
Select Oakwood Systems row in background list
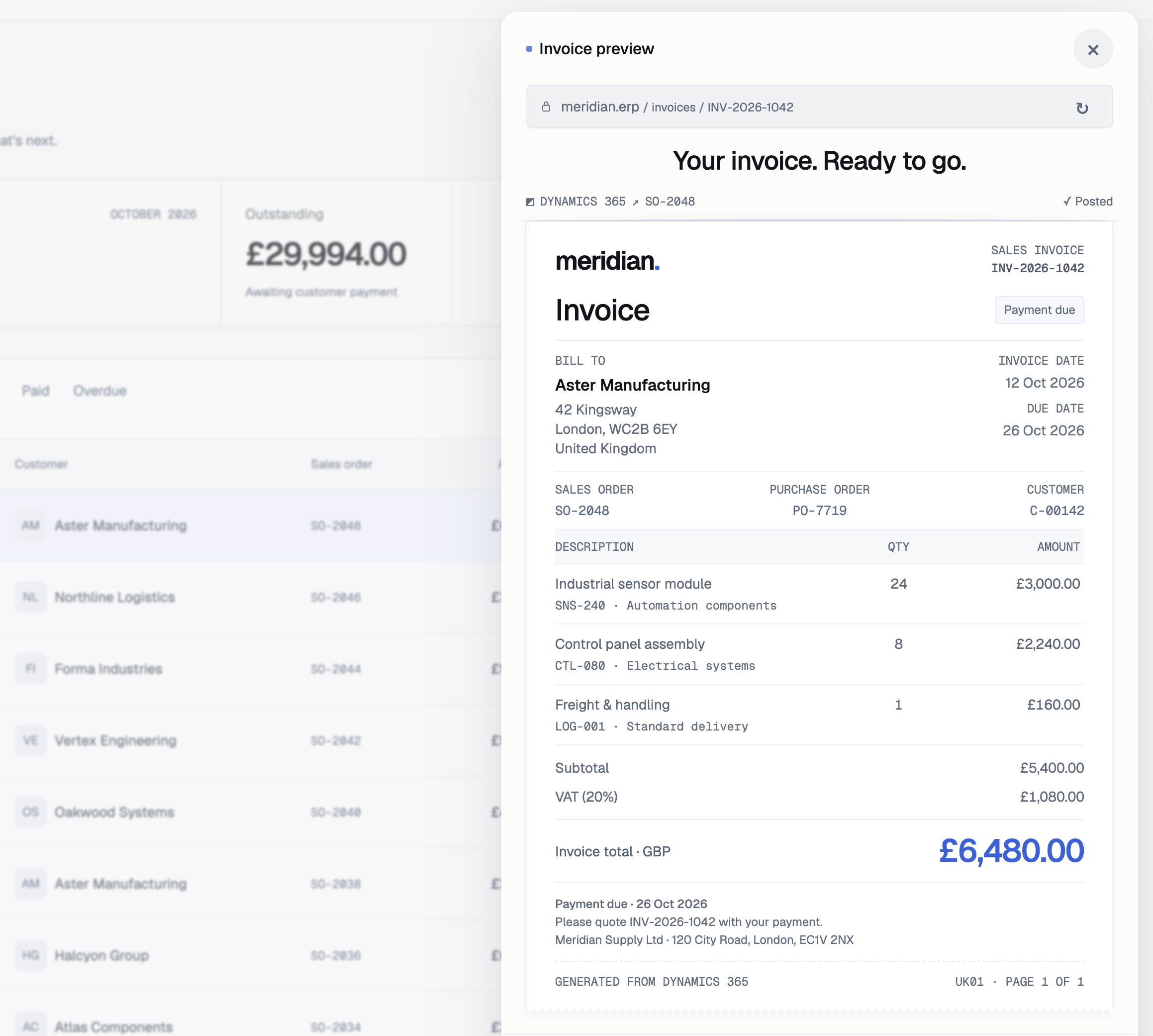click(250, 812)
